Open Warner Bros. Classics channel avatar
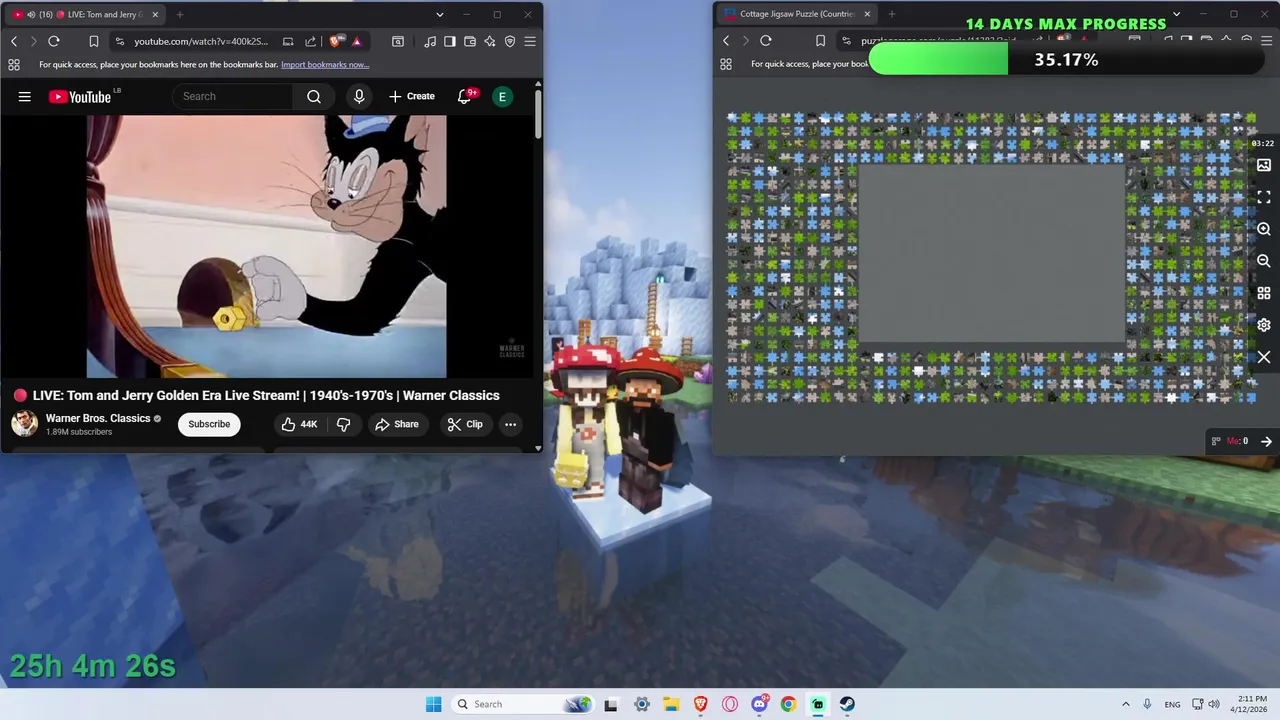The height and width of the screenshot is (720, 1280). (x=25, y=424)
